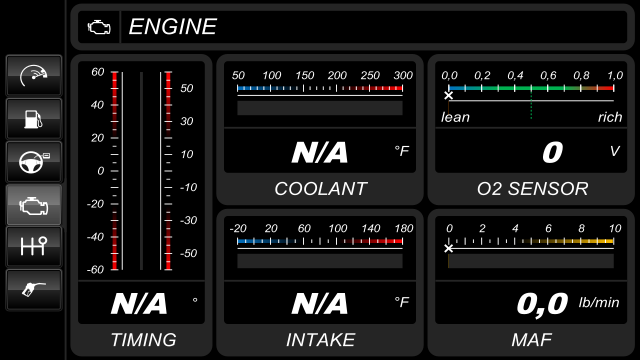Open the fuel pump page
The width and height of the screenshot is (640, 360).
(x=34, y=119)
